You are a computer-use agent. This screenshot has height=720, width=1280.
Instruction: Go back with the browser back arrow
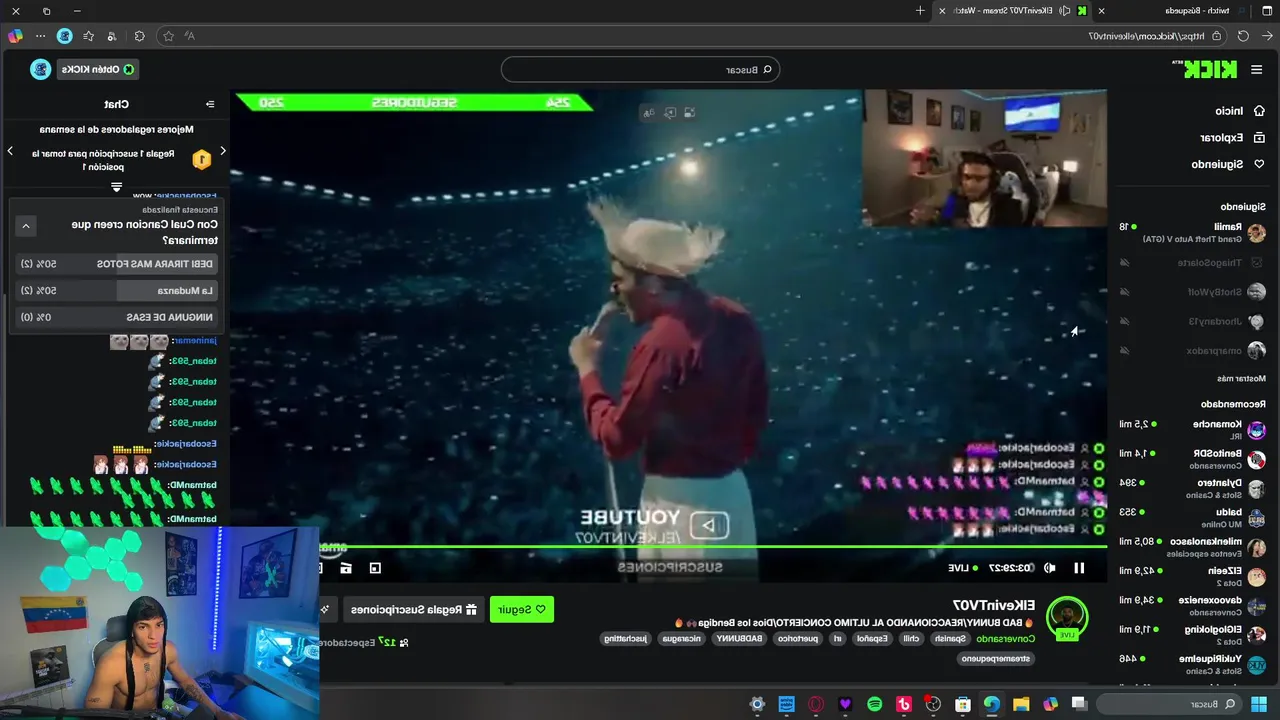point(1267,36)
